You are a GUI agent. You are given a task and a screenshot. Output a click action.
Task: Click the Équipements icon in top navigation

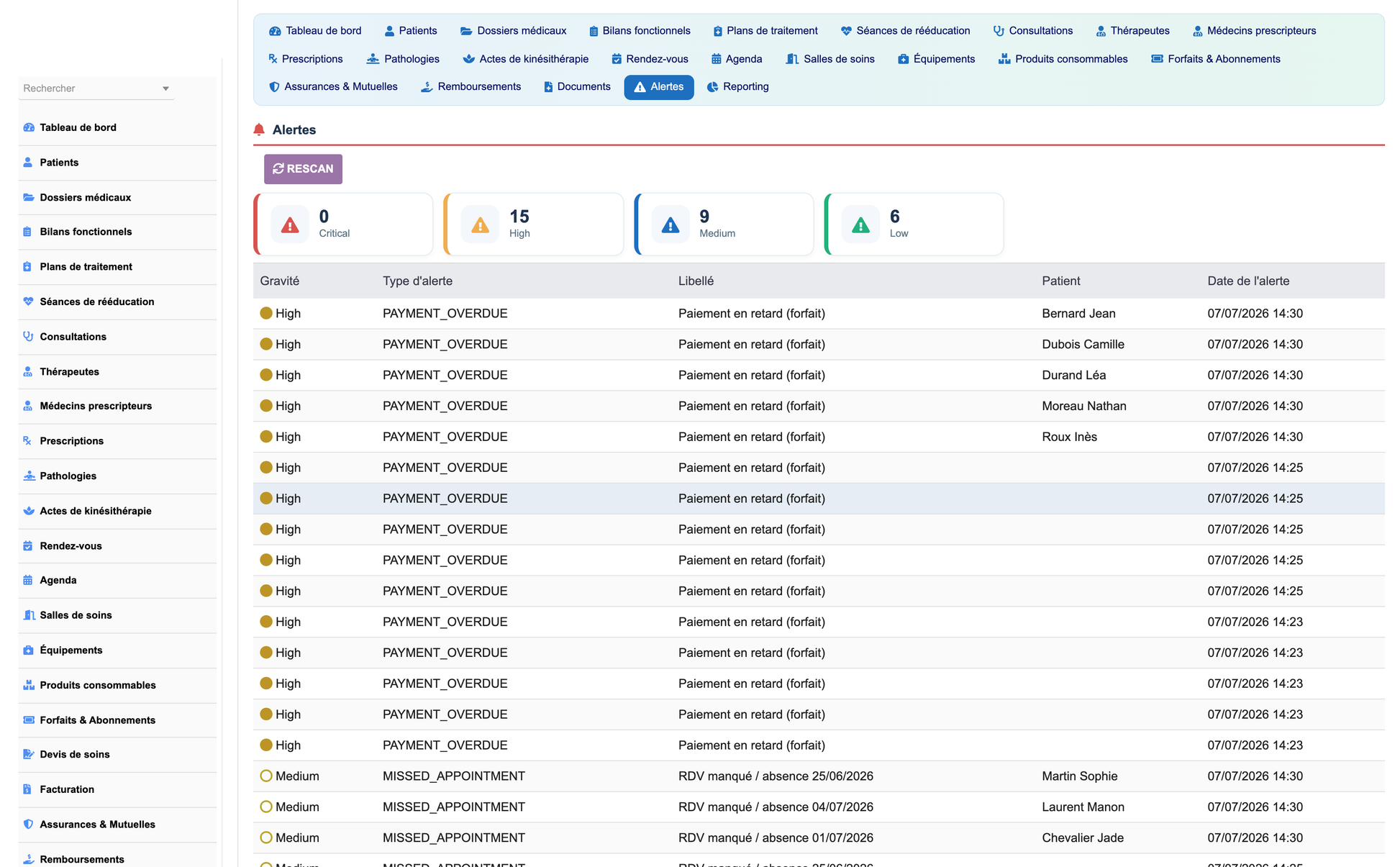[x=903, y=59]
